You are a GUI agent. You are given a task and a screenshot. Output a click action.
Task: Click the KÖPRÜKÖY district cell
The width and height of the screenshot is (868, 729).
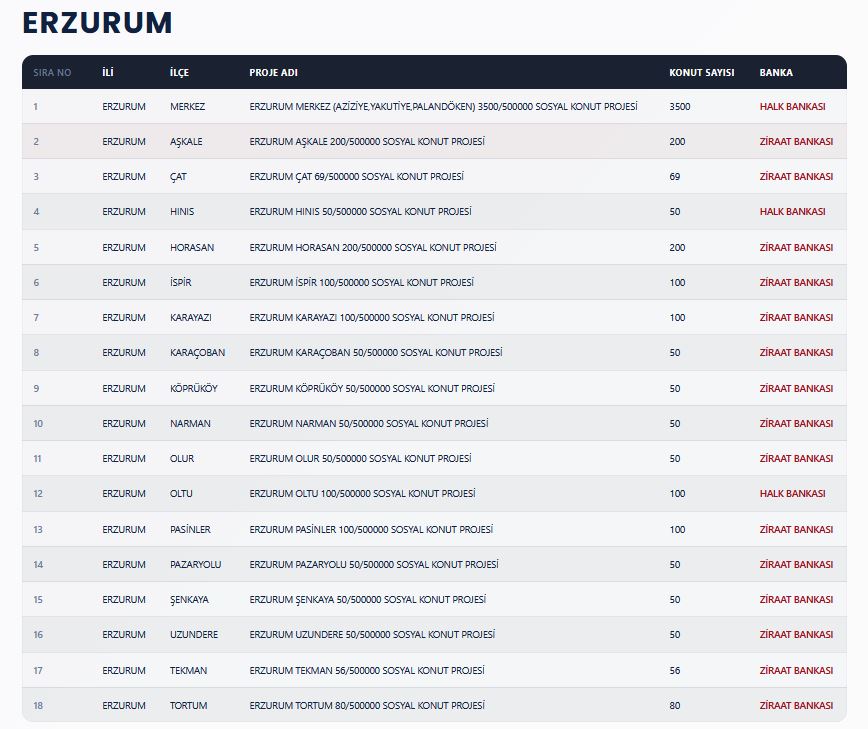[194, 389]
